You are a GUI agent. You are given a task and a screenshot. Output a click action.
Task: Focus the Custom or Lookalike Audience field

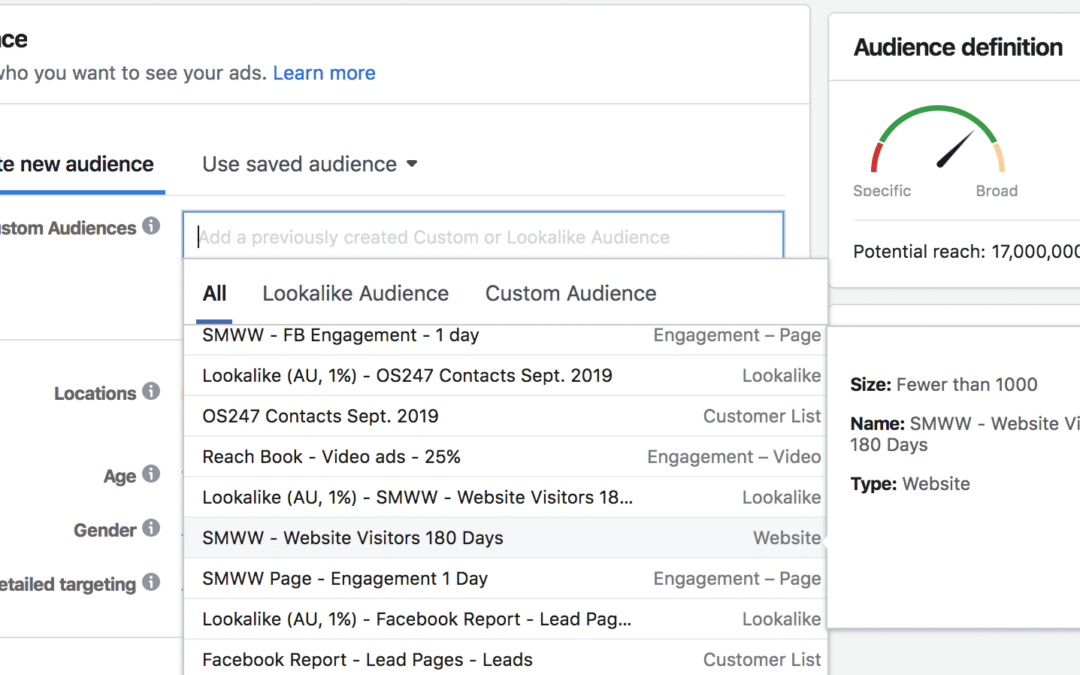click(x=483, y=236)
